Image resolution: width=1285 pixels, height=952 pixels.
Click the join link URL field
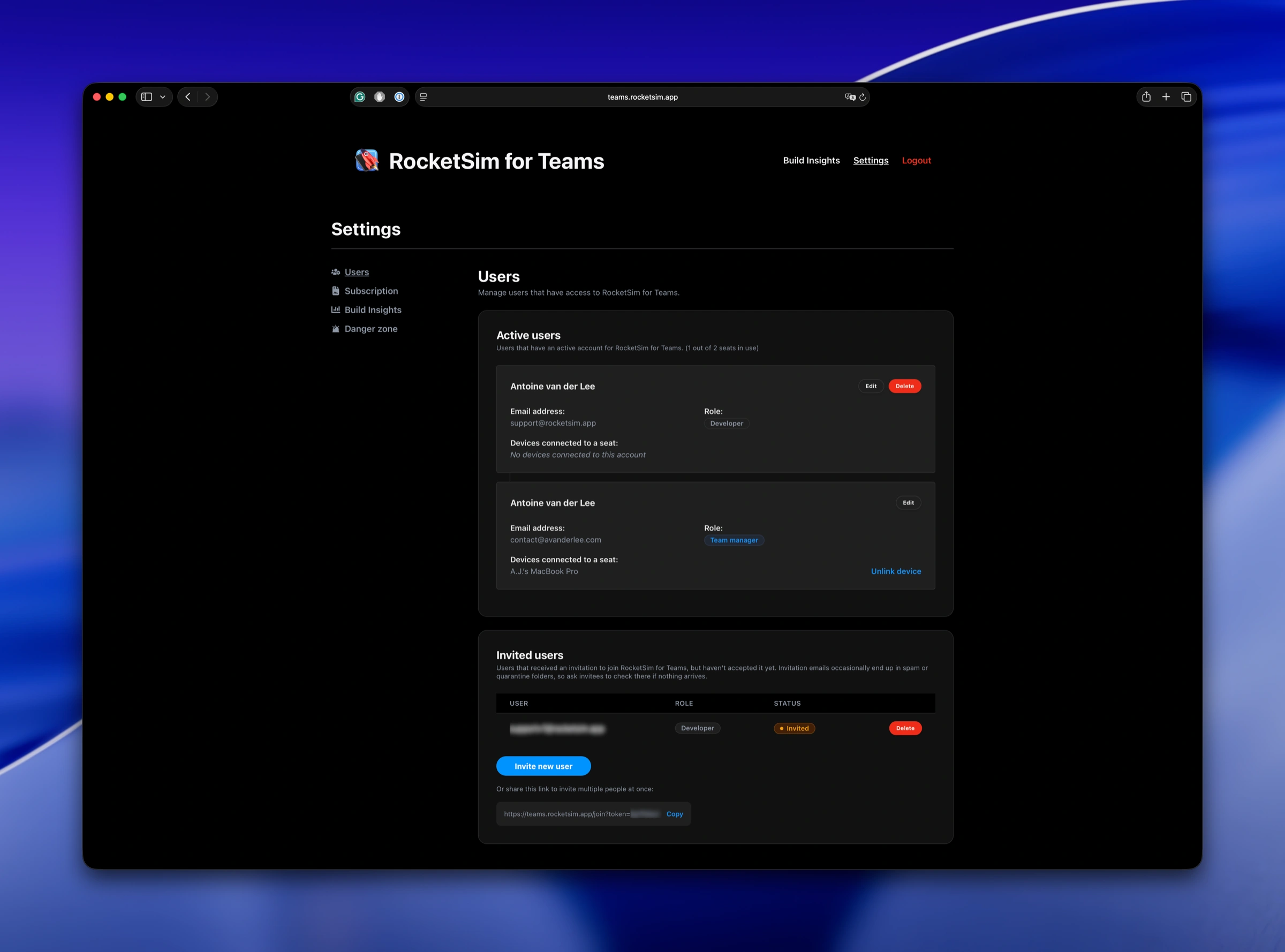tap(593, 814)
